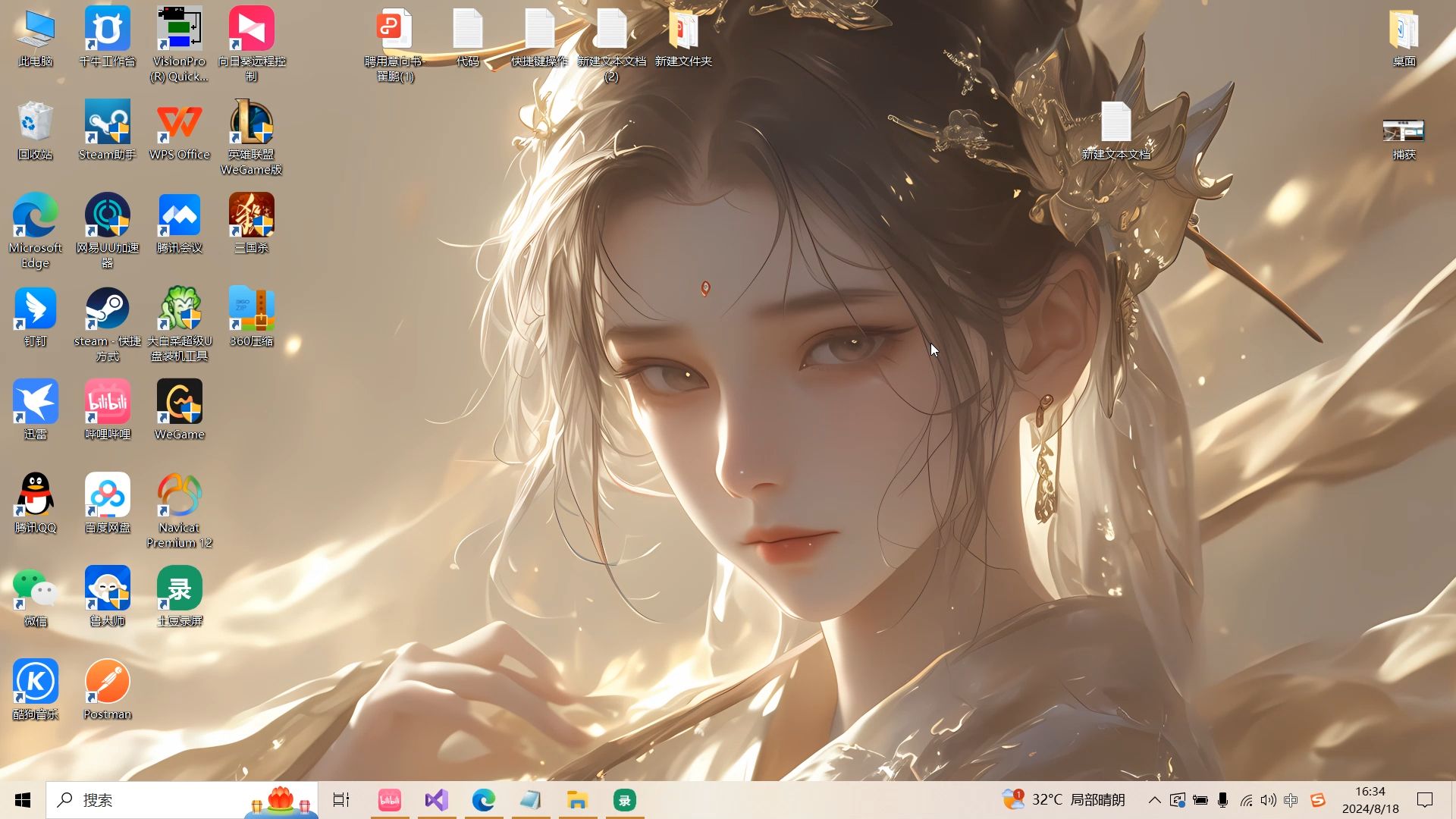This screenshot has height=819, width=1456.
Task: Open the 32°C weather widget
Action: pos(1065,800)
